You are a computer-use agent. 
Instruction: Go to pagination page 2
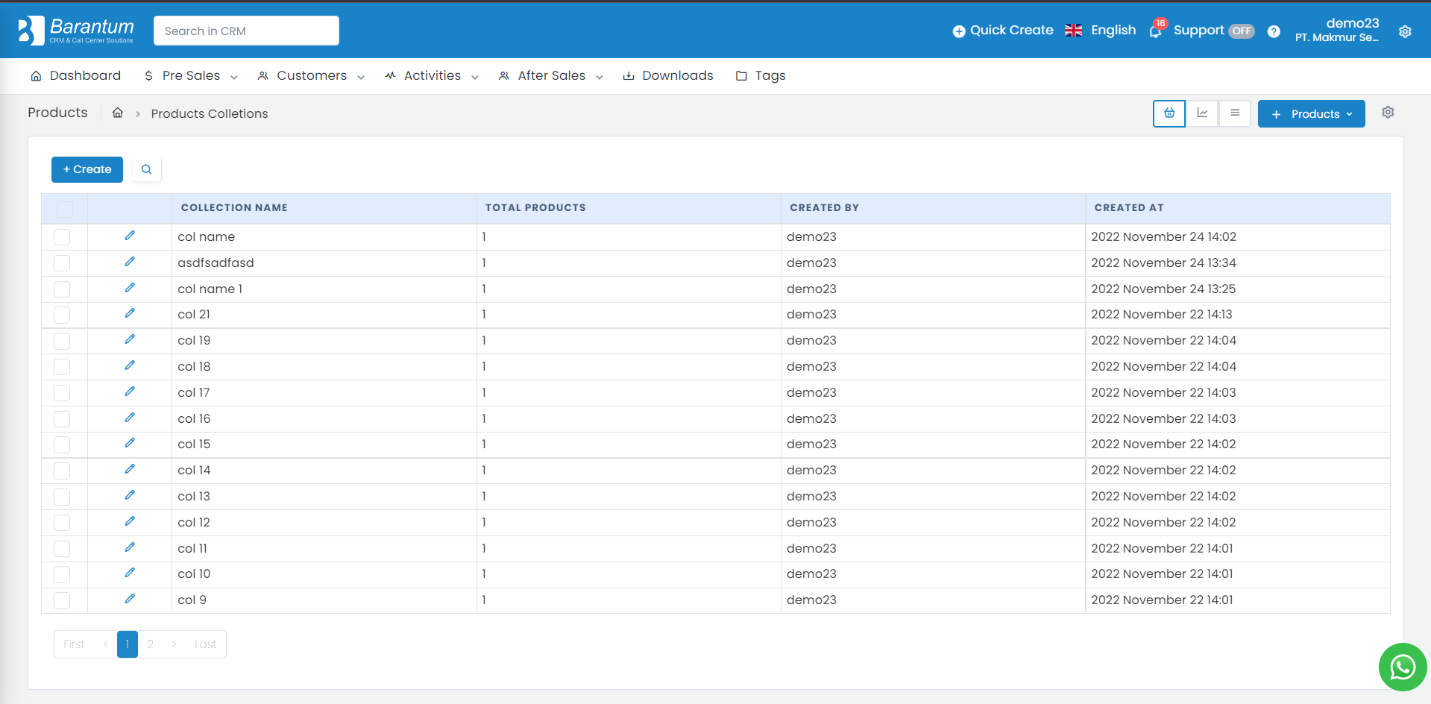[150, 644]
